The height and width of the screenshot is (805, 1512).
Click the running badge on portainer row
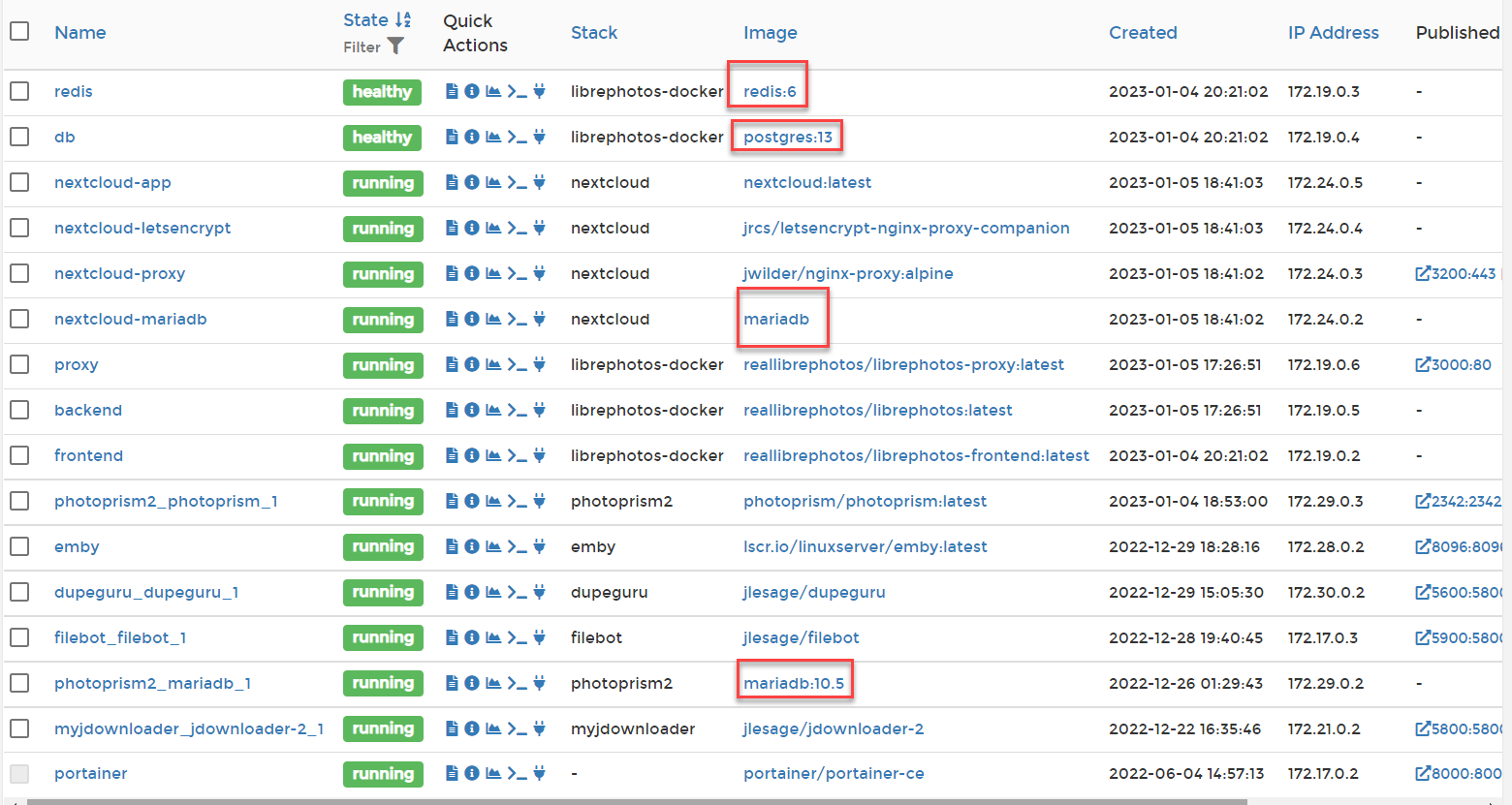(x=383, y=773)
